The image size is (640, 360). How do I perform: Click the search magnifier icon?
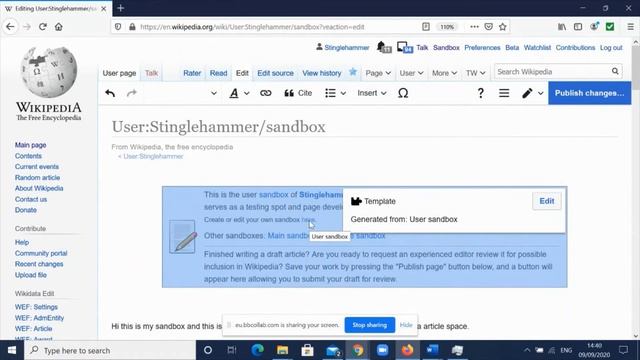click(615, 71)
